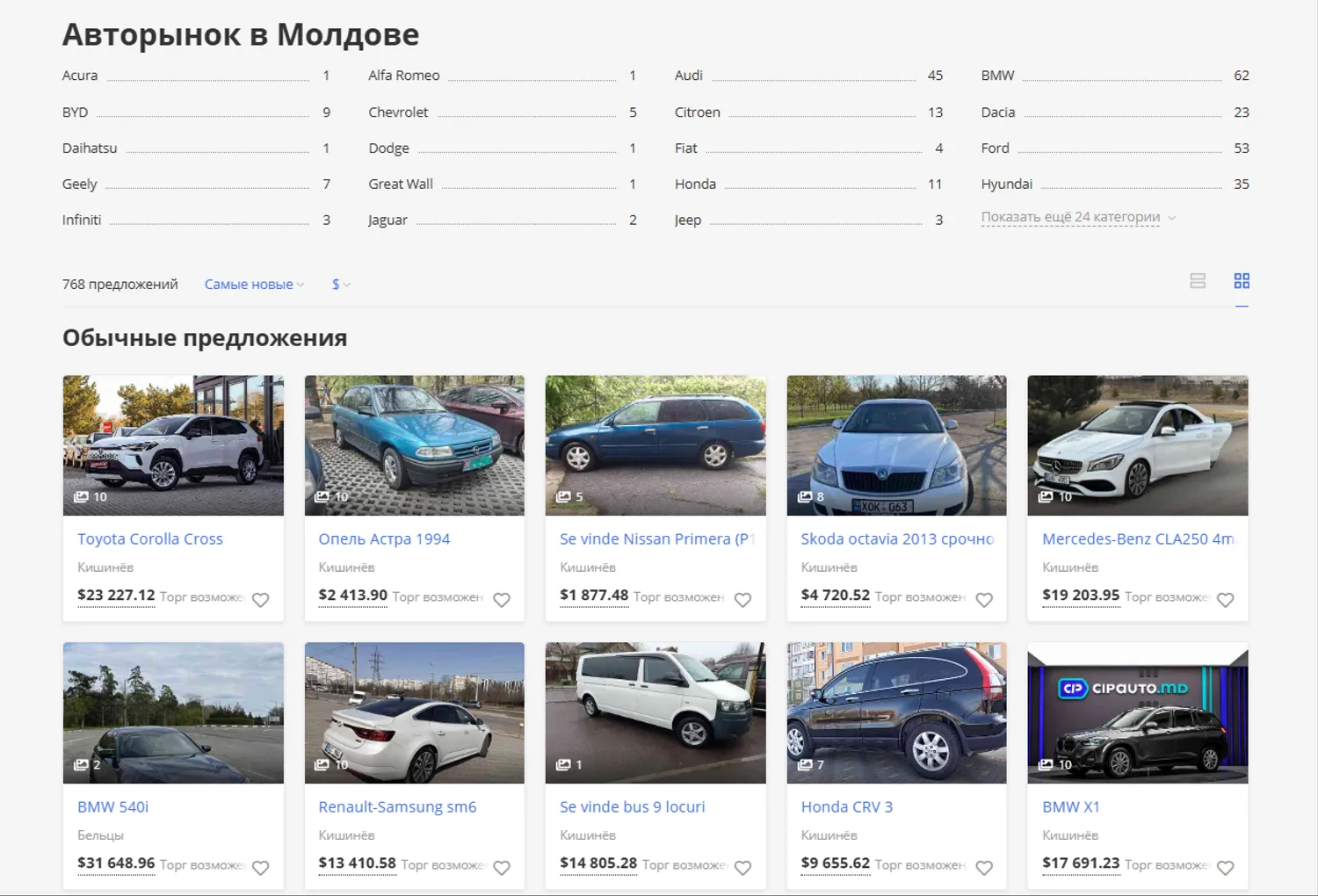Open the Опель Астра 1994 title link
The image size is (1318, 896).
[x=384, y=539]
